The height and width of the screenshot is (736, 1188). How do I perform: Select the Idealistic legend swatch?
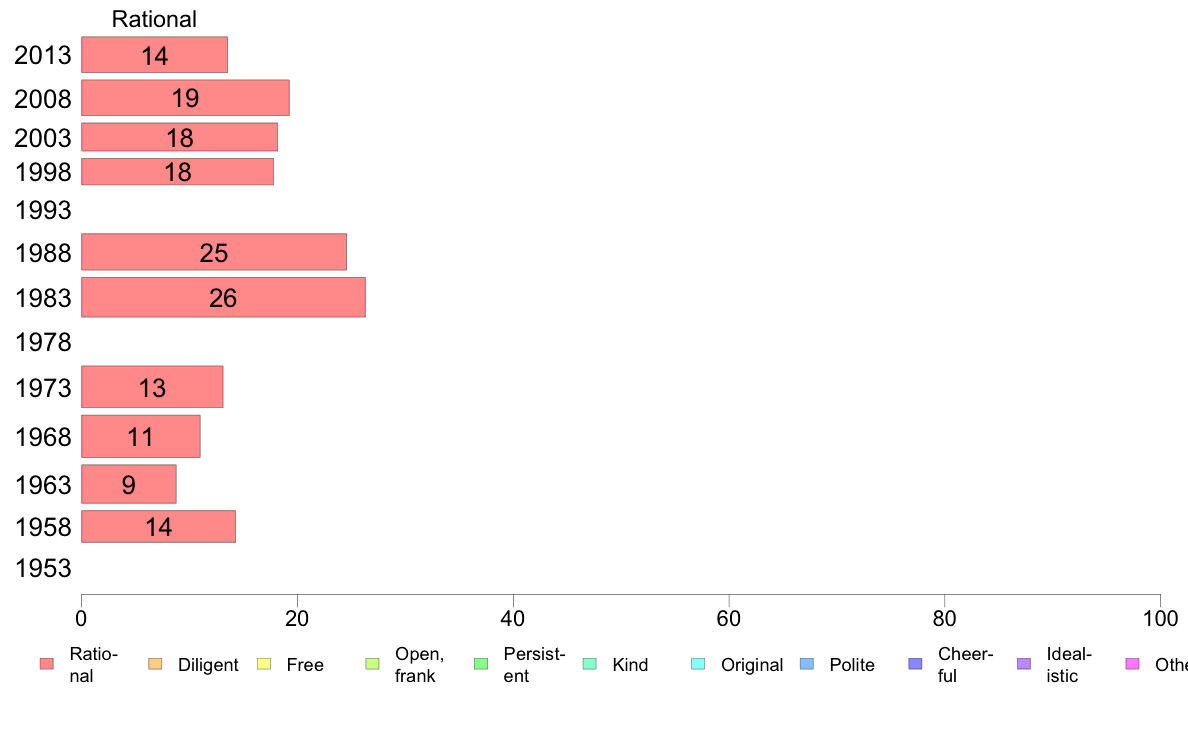(1024, 664)
